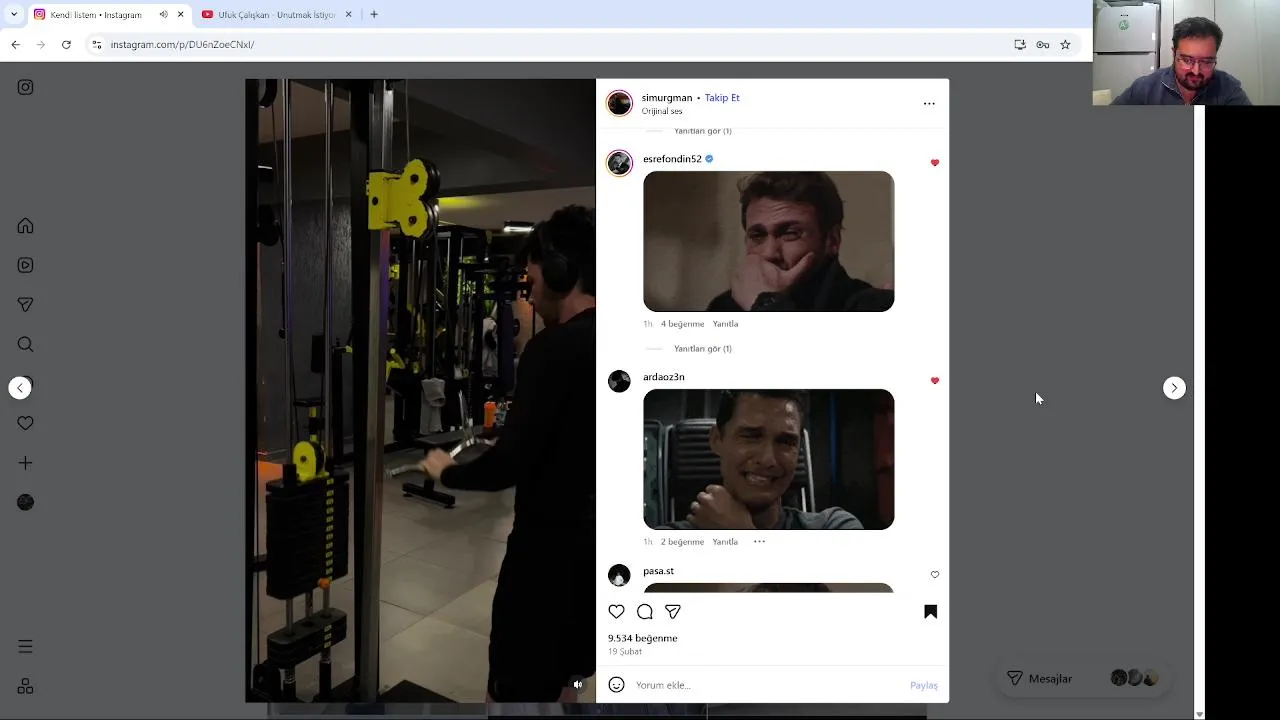Open esrefondin52's crying GIF comment
Image resolution: width=1280 pixels, height=720 pixels.
[x=768, y=241]
